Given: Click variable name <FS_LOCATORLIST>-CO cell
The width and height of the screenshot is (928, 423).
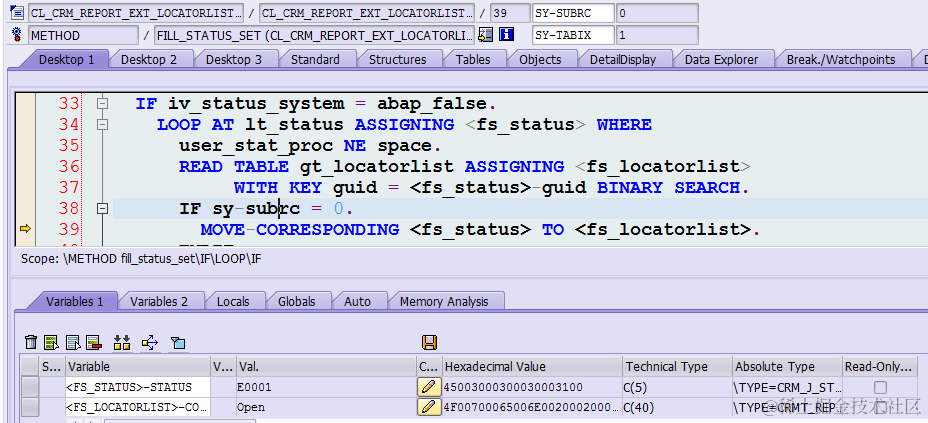Looking at the screenshot, I should [x=138, y=408].
